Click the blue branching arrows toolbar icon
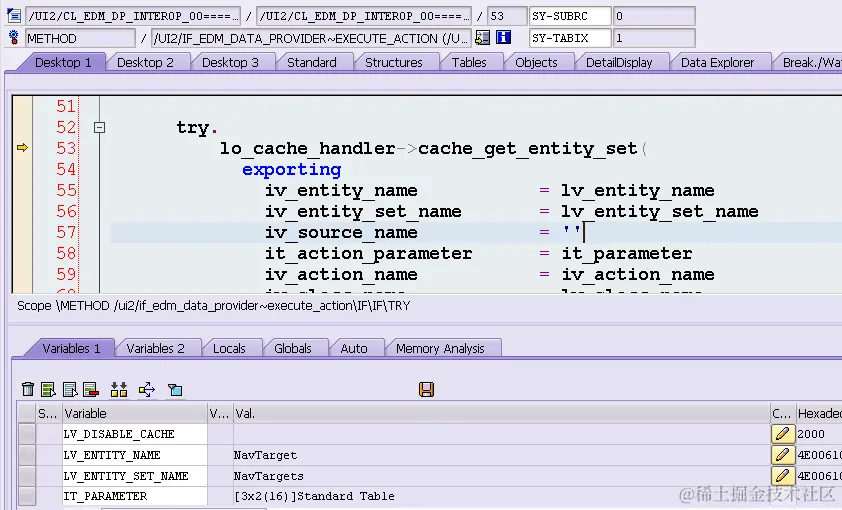 point(147,389)
